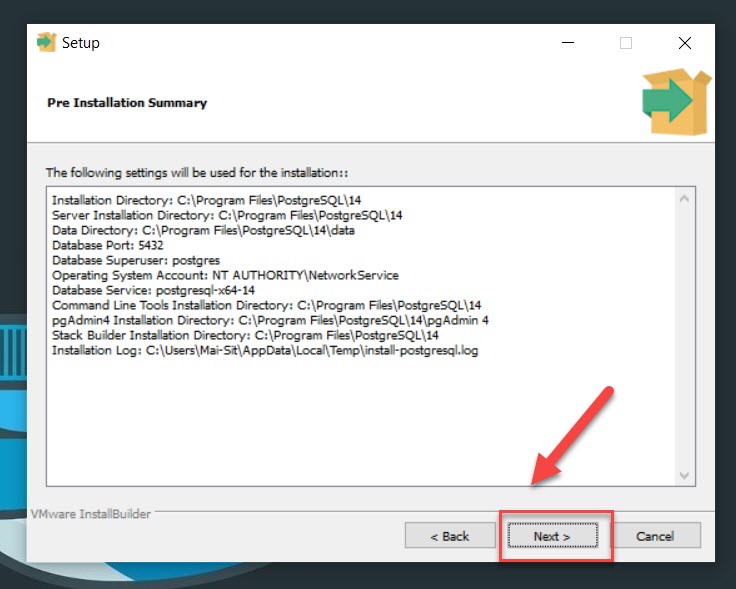This screenshot has width=736, height=589.
Task: Click the Setup installer icon in title bar
Action: 46,43
